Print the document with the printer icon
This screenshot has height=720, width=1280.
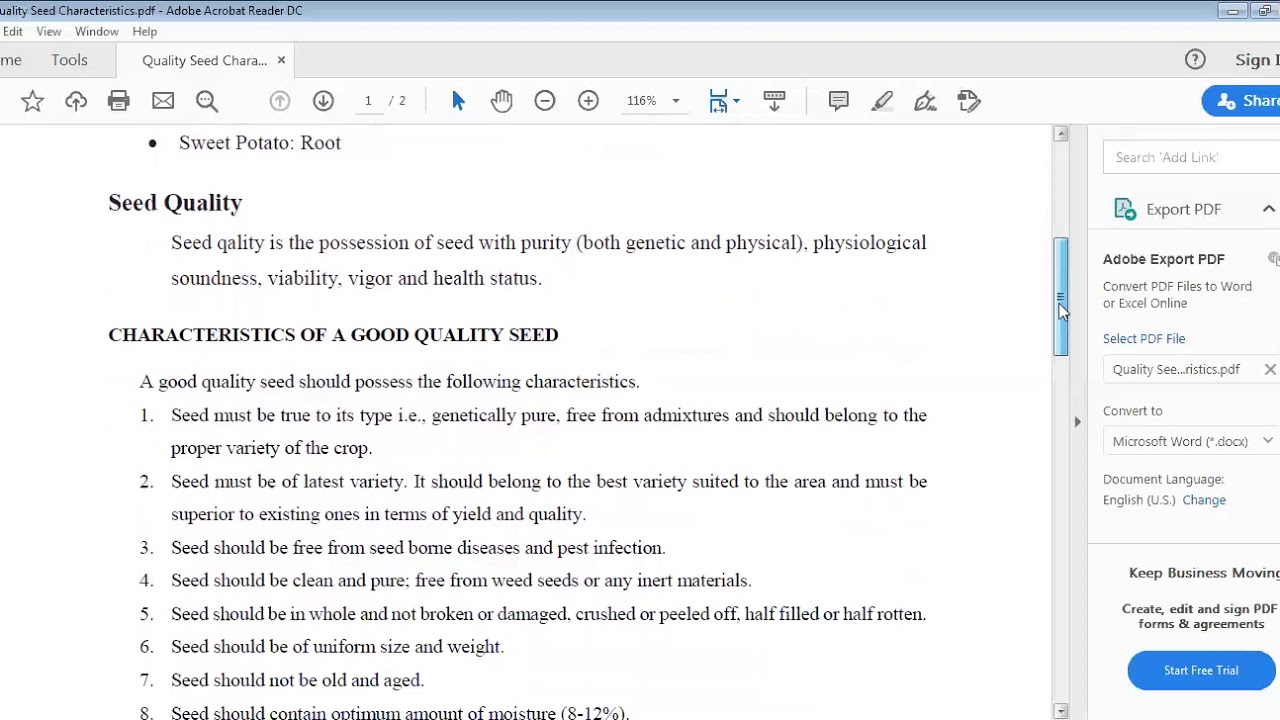(x=119, y=101)
